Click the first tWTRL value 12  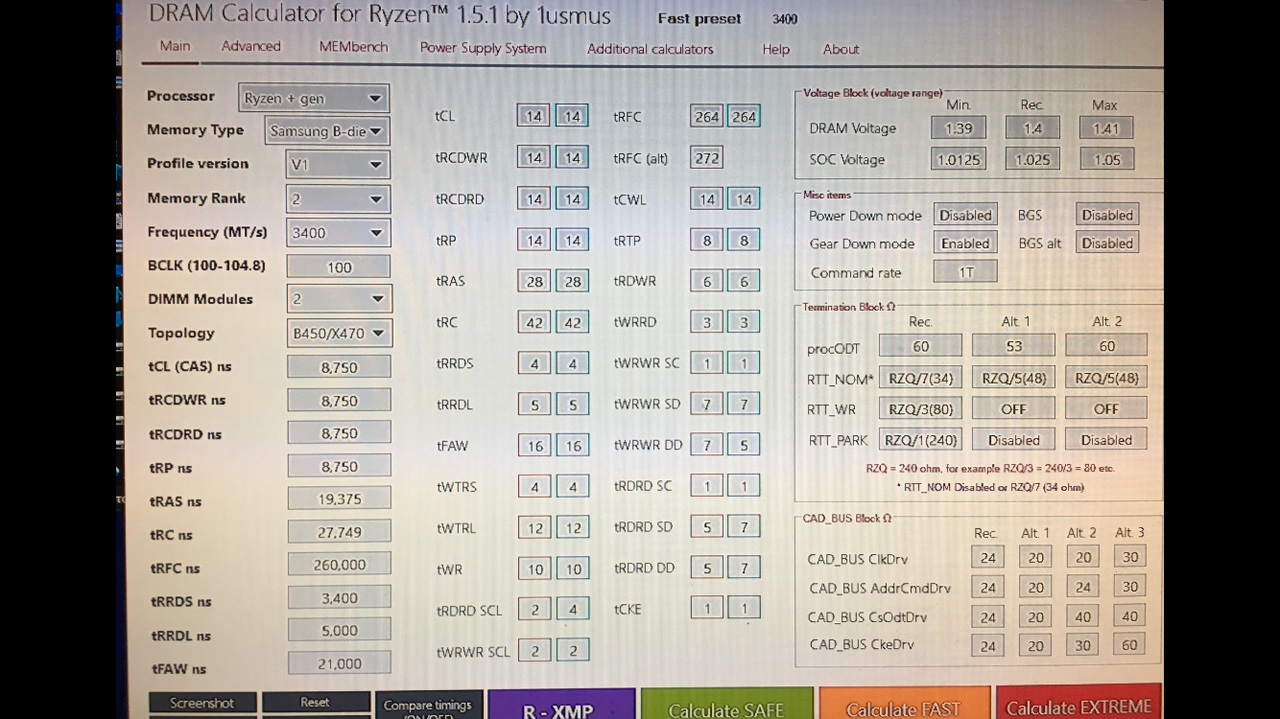pyautogui.click(x=535, y=528)
